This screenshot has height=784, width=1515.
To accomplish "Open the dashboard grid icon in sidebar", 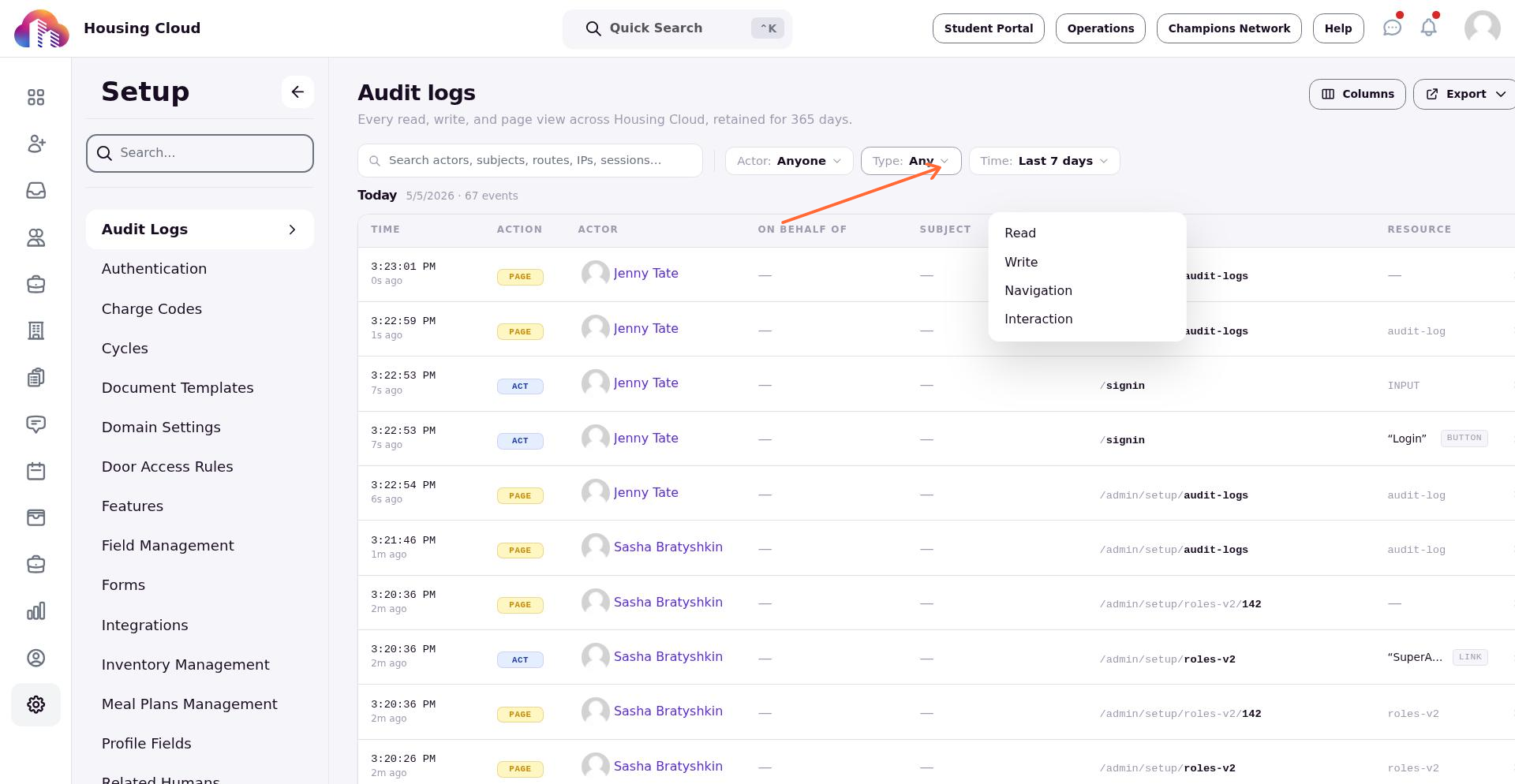I will [x=36, y=97].
